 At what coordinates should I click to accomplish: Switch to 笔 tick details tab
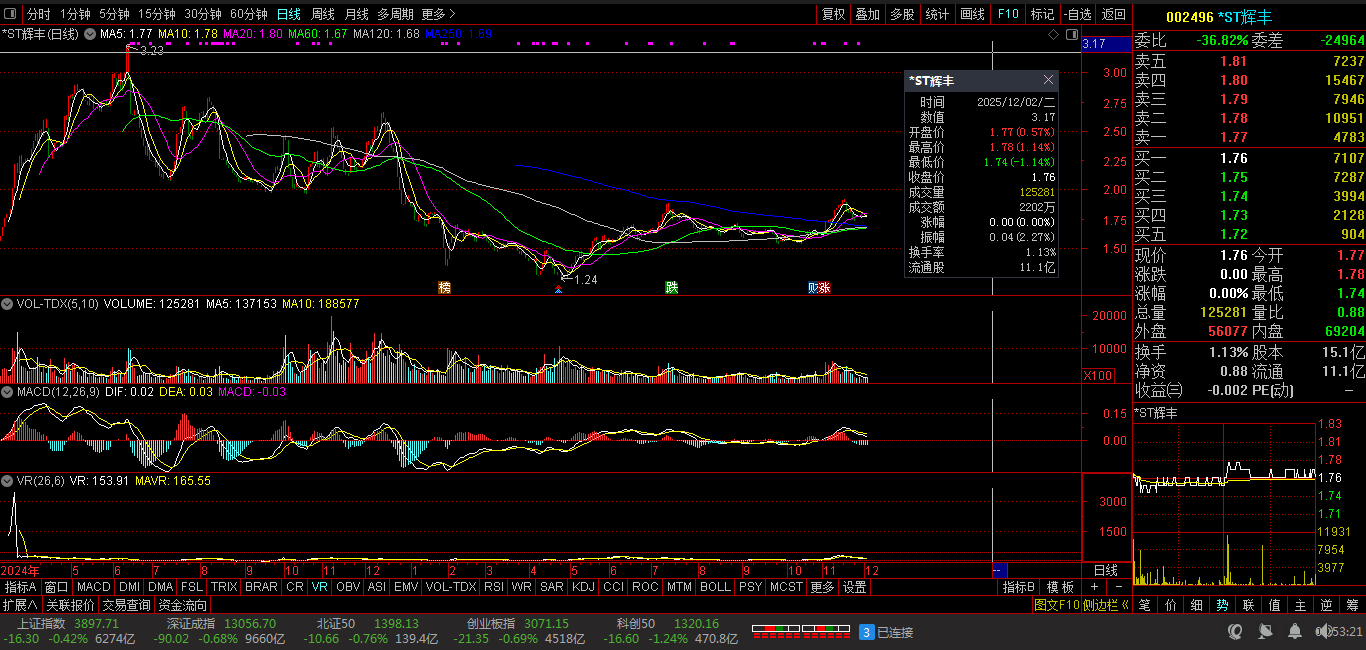click(x=1145, y=605)
